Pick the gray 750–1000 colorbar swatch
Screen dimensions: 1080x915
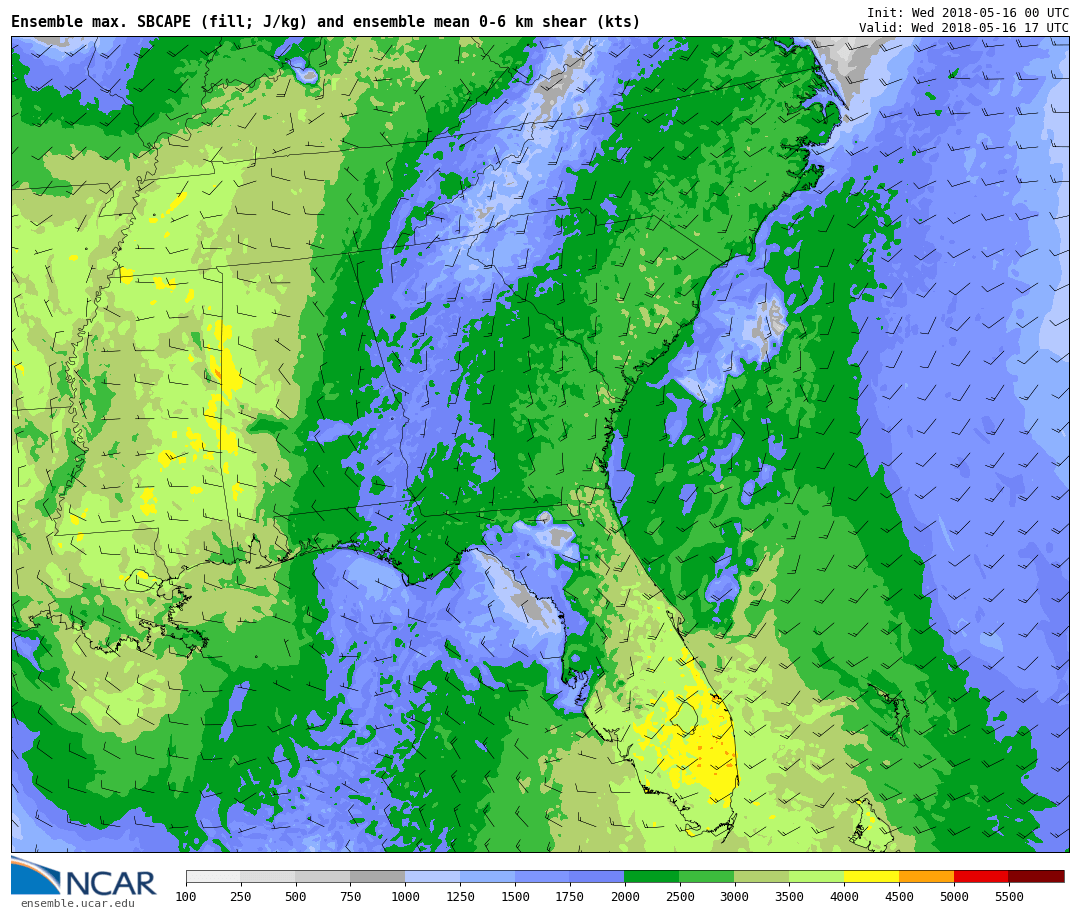coord(377,876)
